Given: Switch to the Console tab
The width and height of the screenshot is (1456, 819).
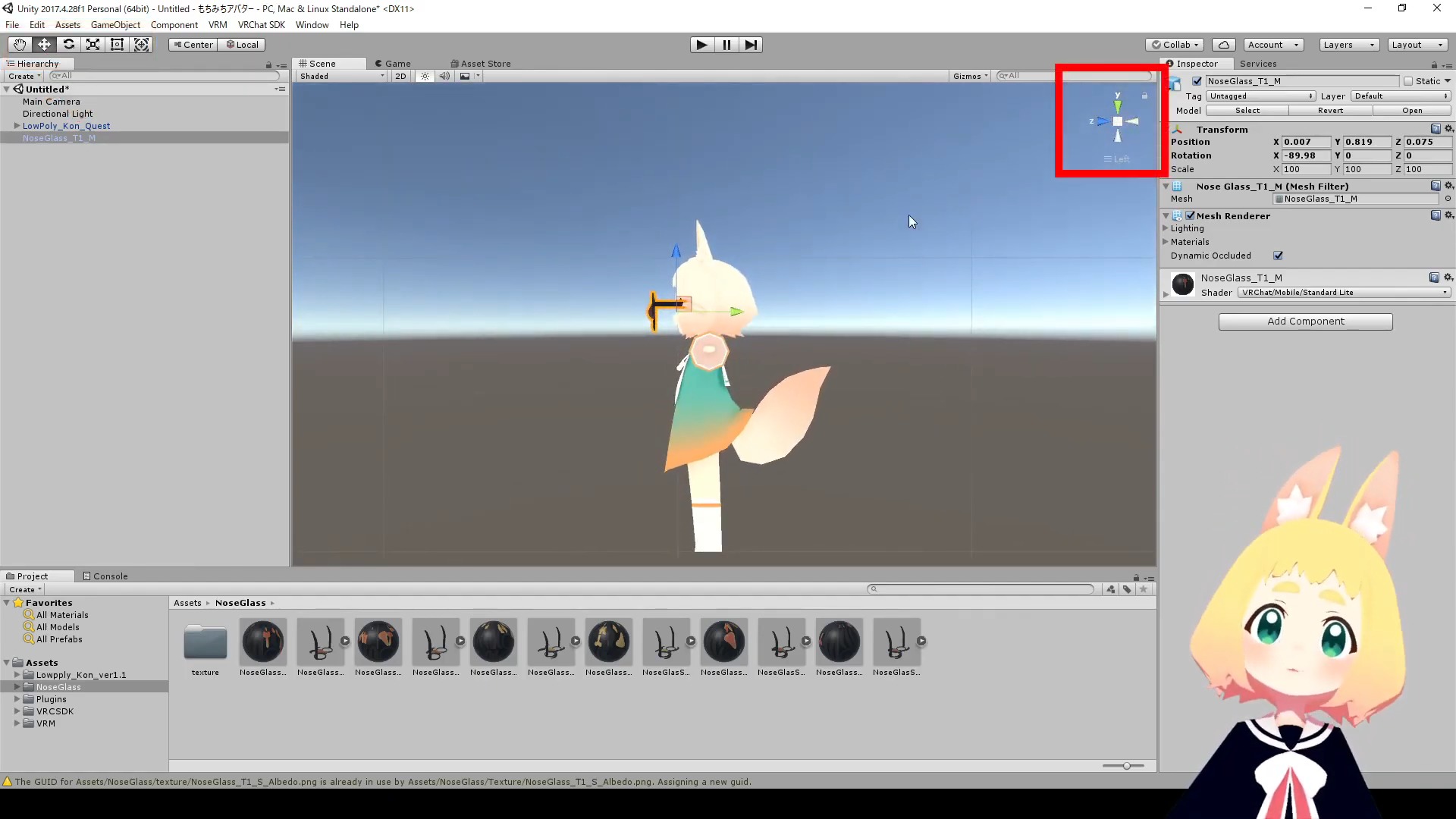Looking at the screenshot, I should (105, 576).
